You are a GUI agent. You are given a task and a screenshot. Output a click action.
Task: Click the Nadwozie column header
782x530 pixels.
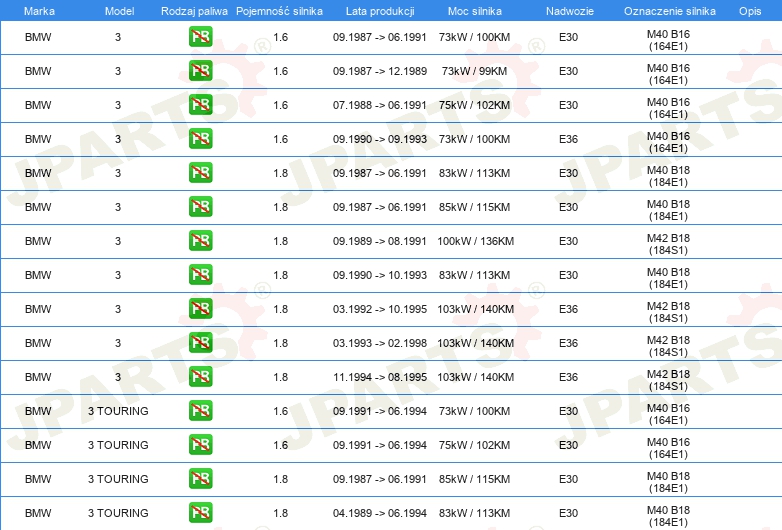click(x=570, y=11)
